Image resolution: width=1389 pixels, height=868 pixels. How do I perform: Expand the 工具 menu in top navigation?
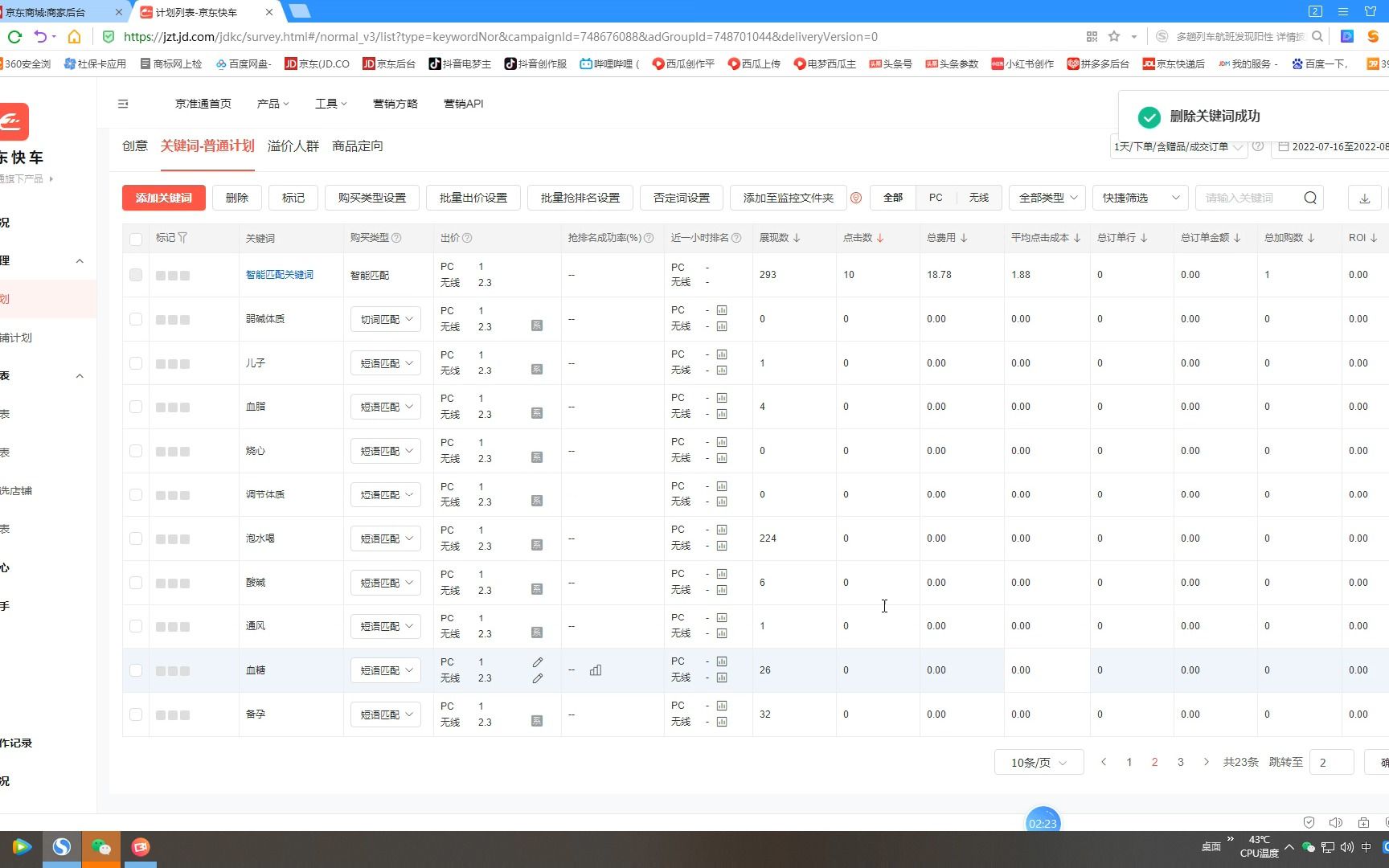[330, 104]
